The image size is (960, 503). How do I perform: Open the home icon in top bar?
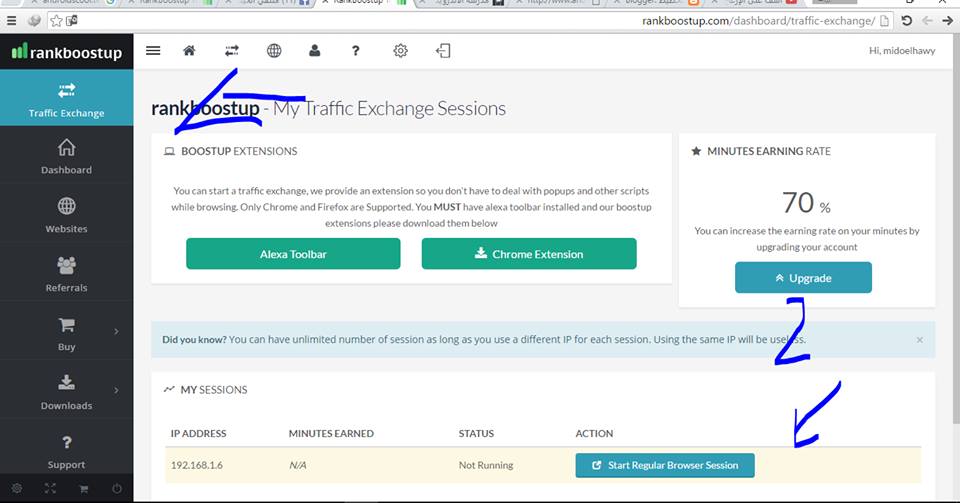coord(189,51)
